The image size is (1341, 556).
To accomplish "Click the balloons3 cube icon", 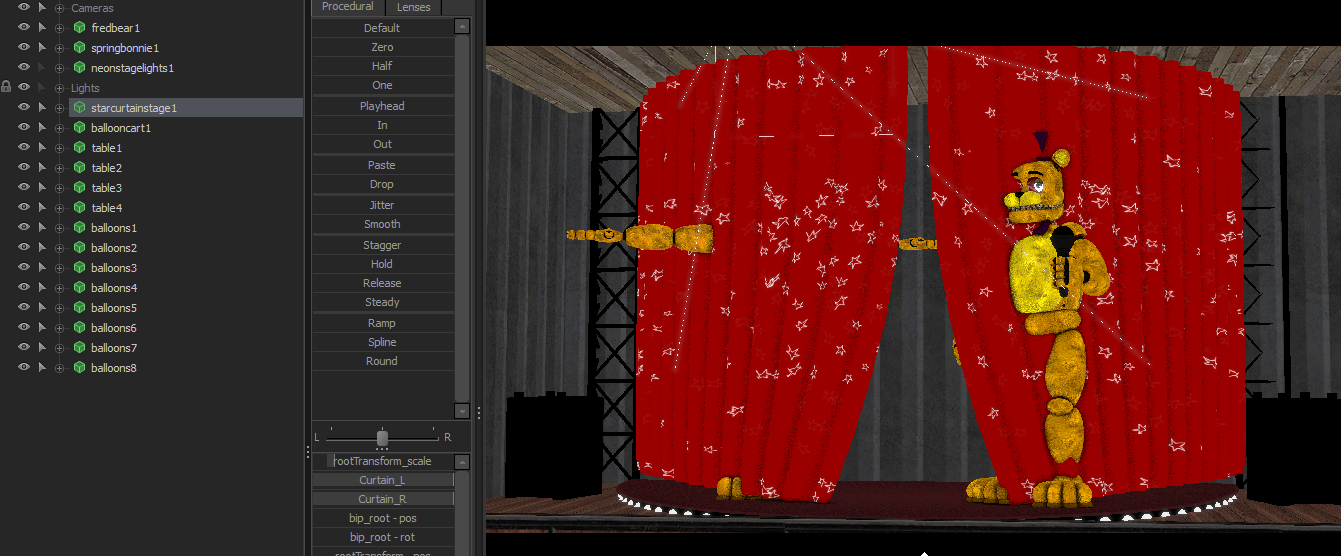I will pos(79,268).
